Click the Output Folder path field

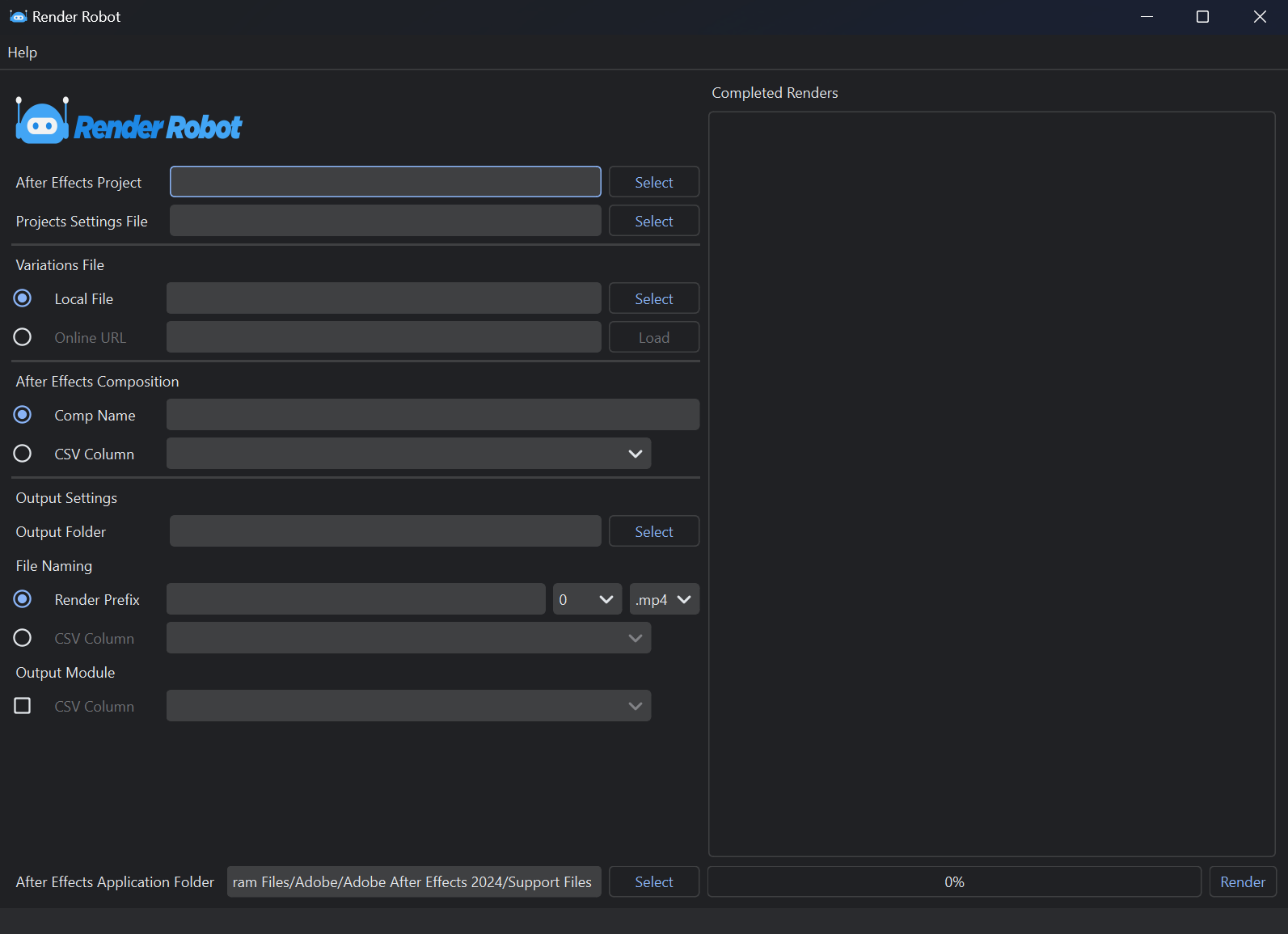(386, 531)
